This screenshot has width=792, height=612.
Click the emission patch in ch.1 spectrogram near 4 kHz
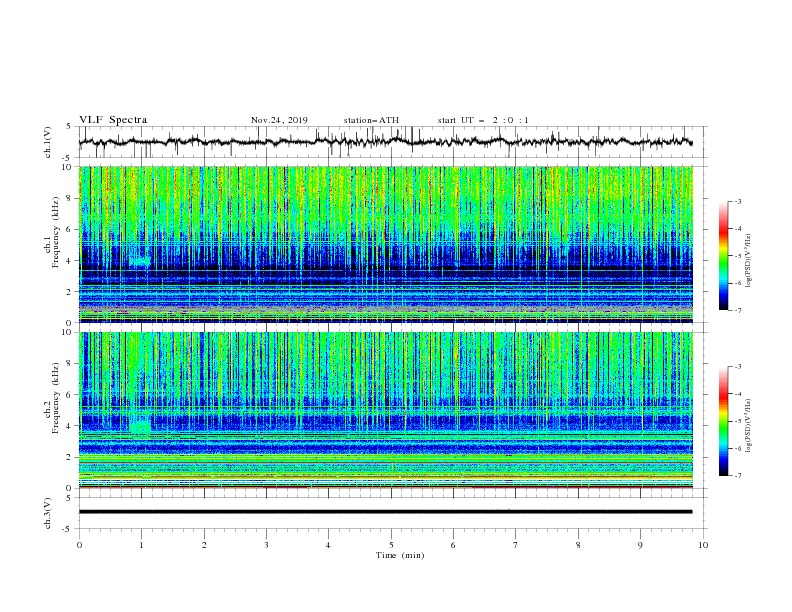coord(139,261)
